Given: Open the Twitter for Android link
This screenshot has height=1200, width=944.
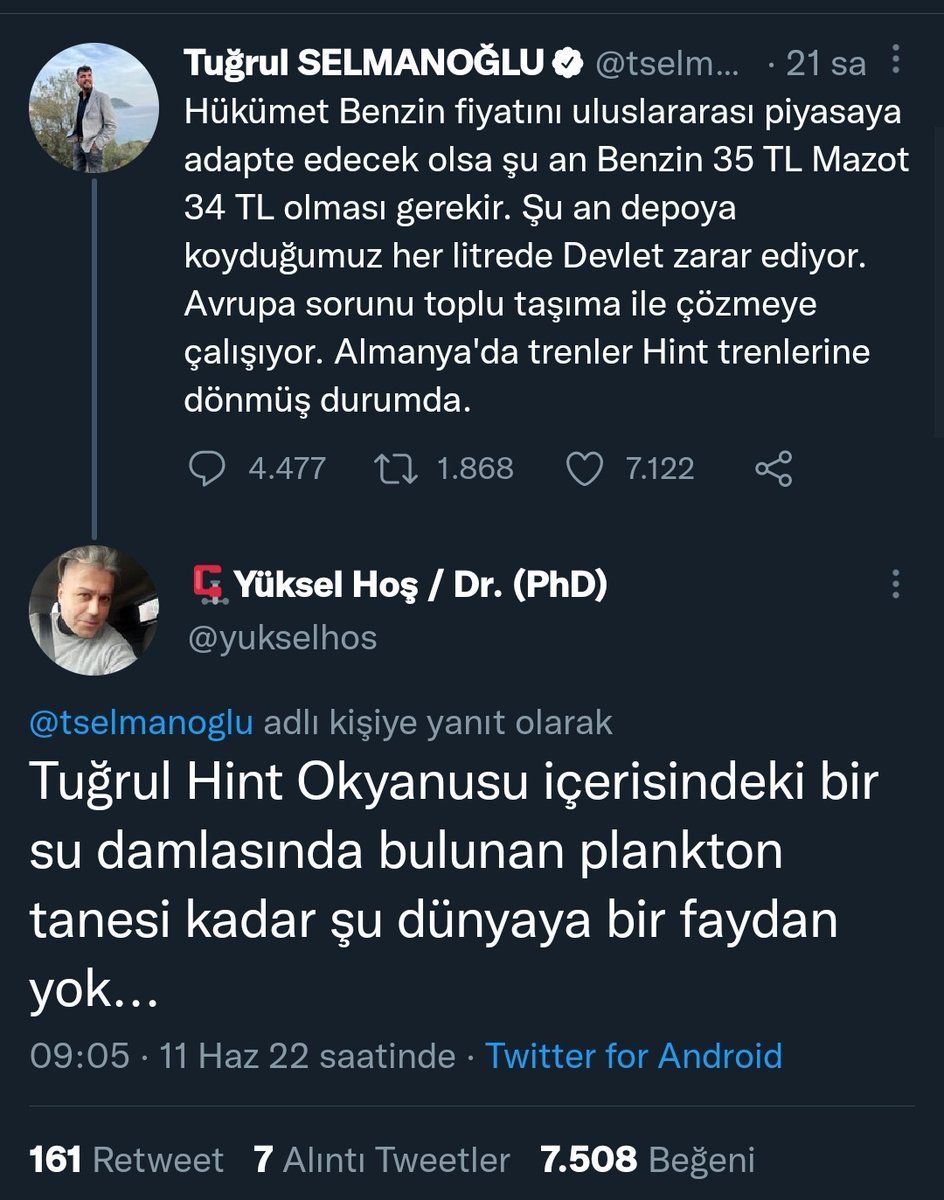Looking at the screenshot, I should point(633,1056).
